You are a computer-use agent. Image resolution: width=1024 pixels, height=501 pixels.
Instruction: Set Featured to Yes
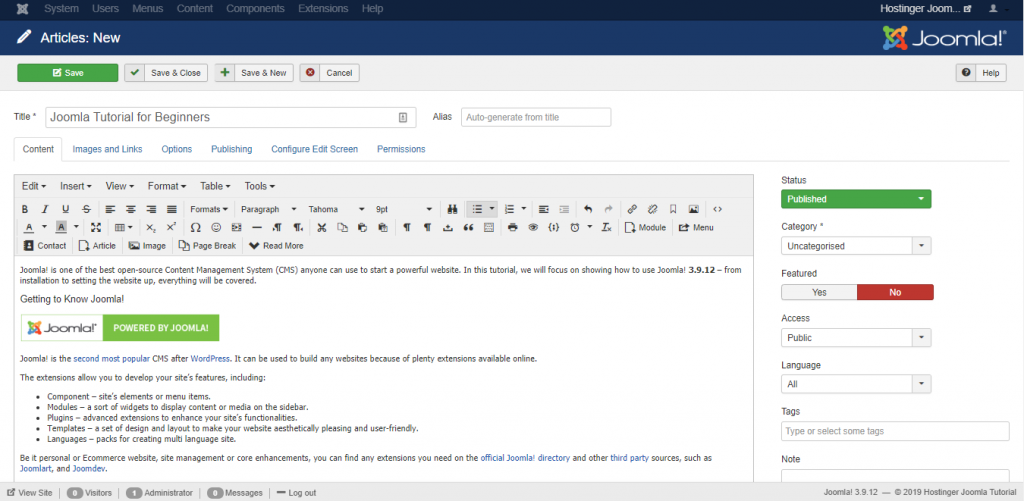(819, 292)
